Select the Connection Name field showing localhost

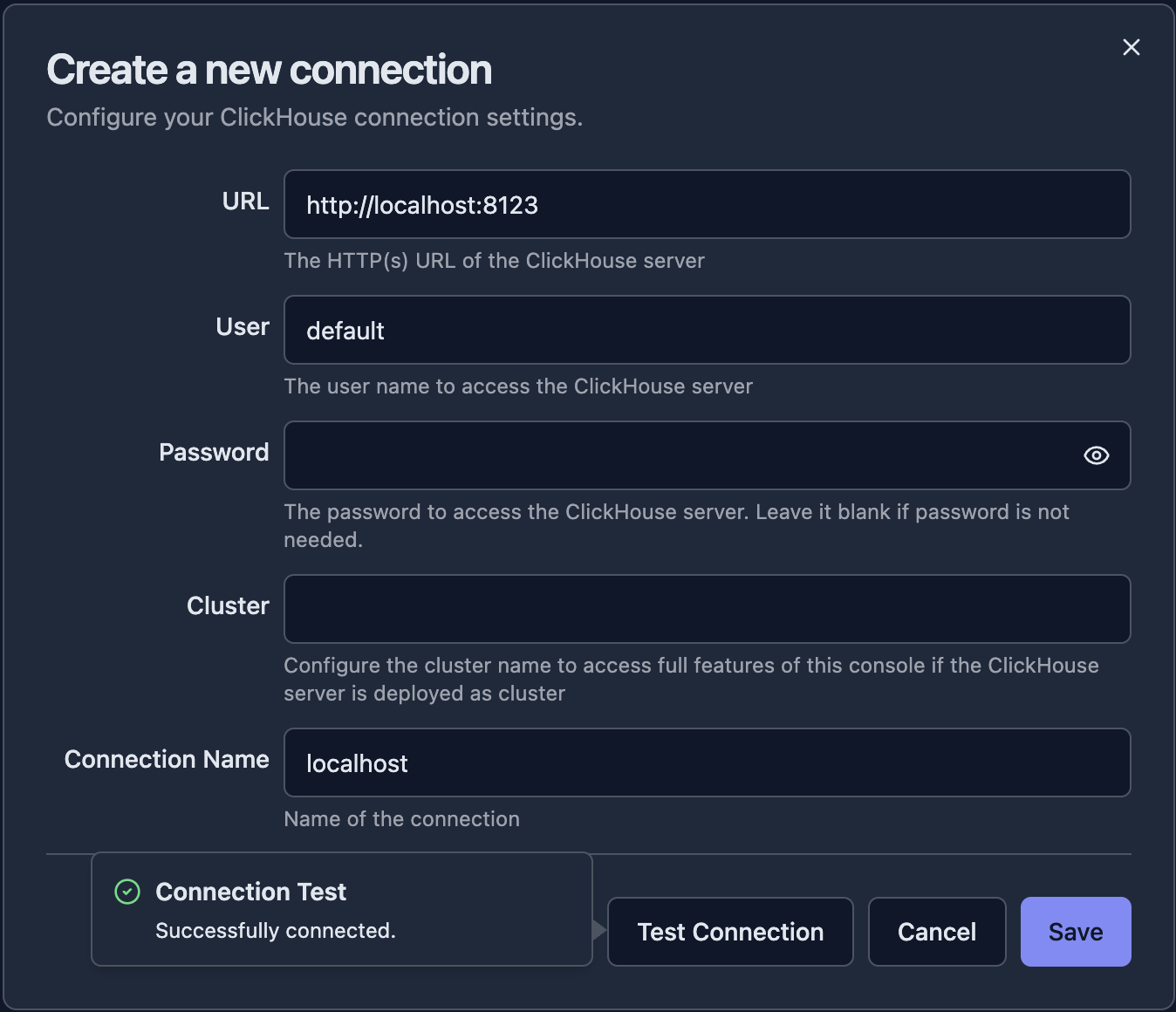coord(707,762)
